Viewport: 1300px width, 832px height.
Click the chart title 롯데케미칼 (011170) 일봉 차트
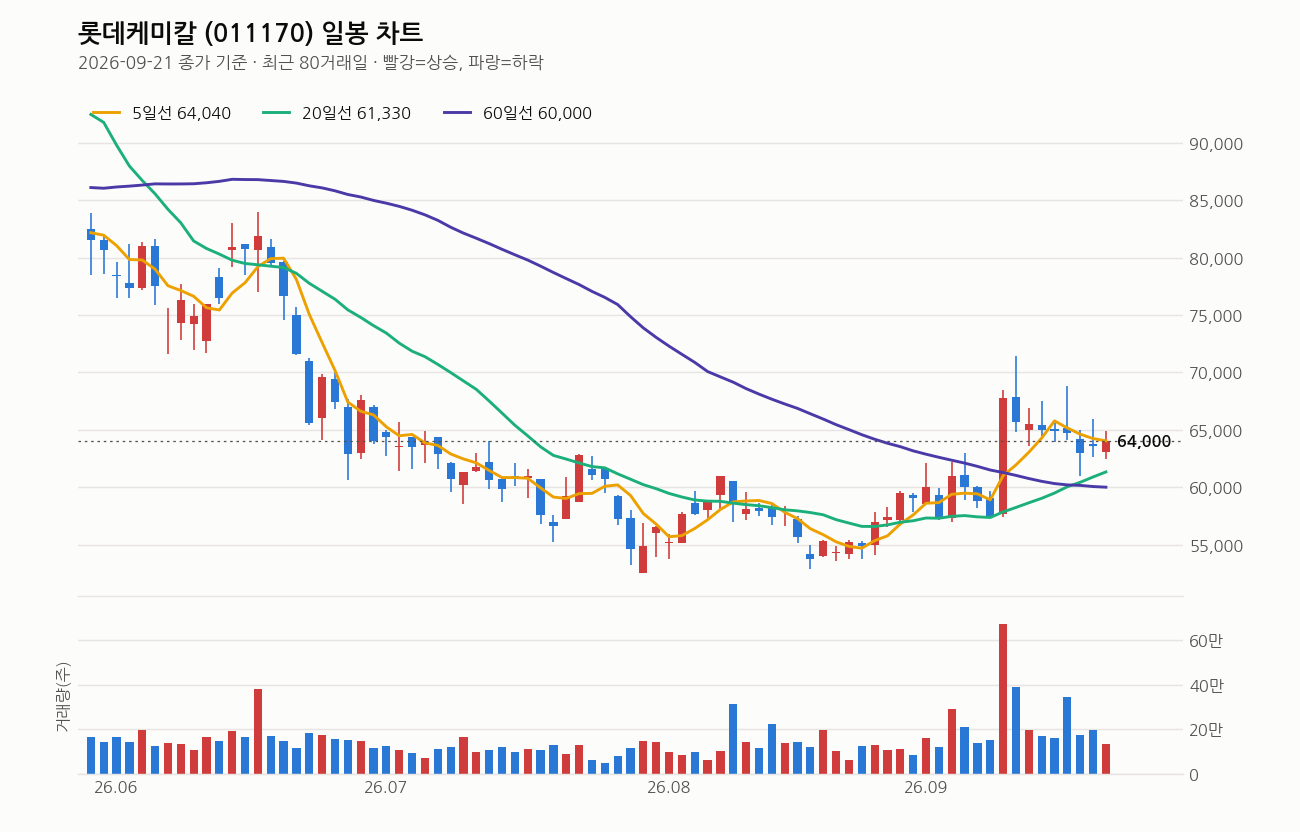(x=250, y=33)
